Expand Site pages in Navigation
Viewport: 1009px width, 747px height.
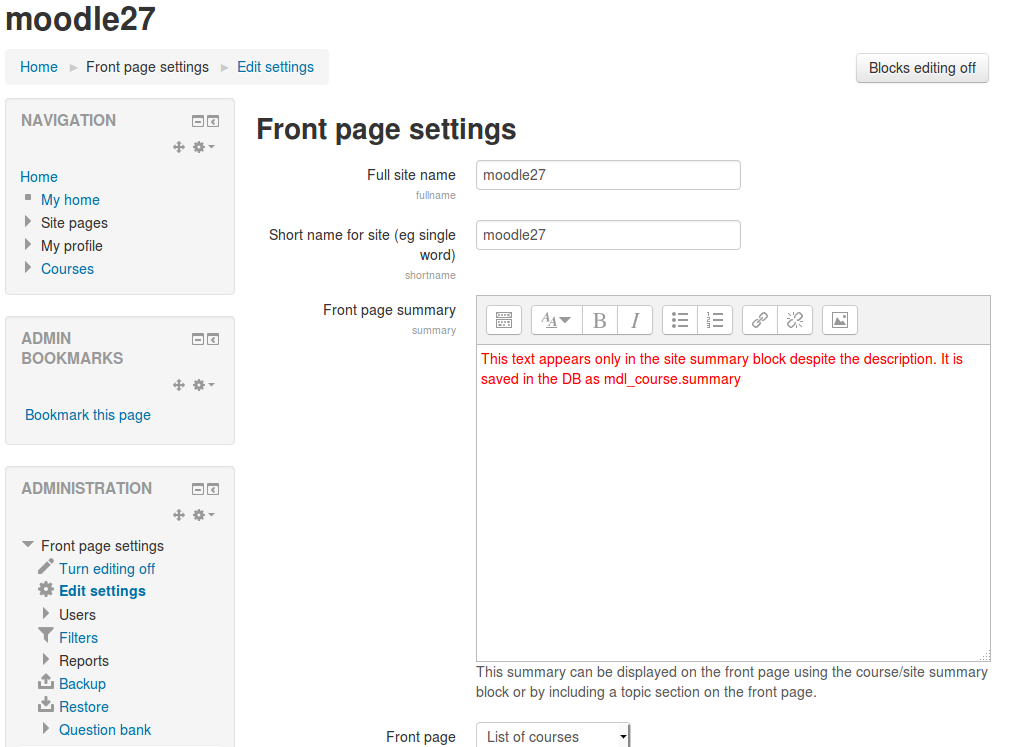click(x=28, y=221)
